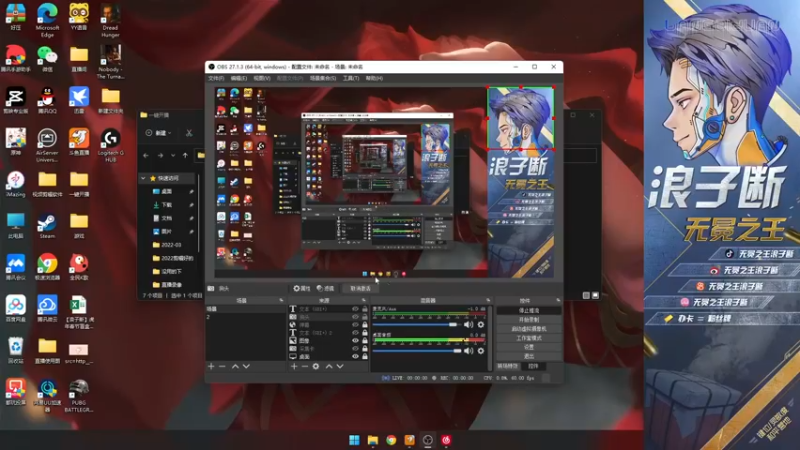The height and width of the screenshot is (450, 800).
Task: Open OBS 场景集合(S) menu
Action: (x=323, y=78)
